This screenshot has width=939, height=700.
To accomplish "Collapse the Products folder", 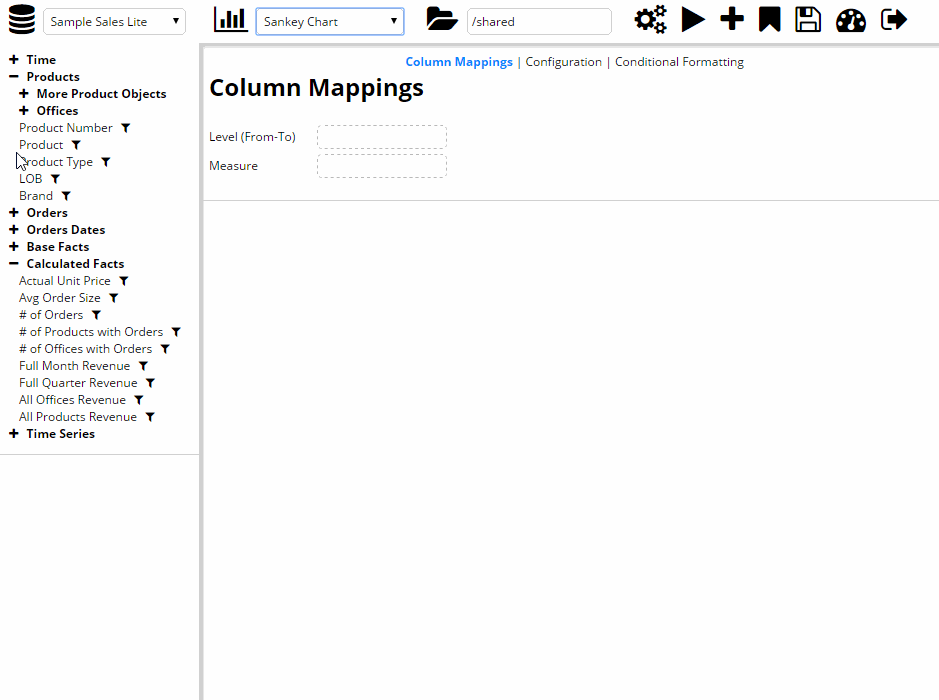I will [14, 77].
